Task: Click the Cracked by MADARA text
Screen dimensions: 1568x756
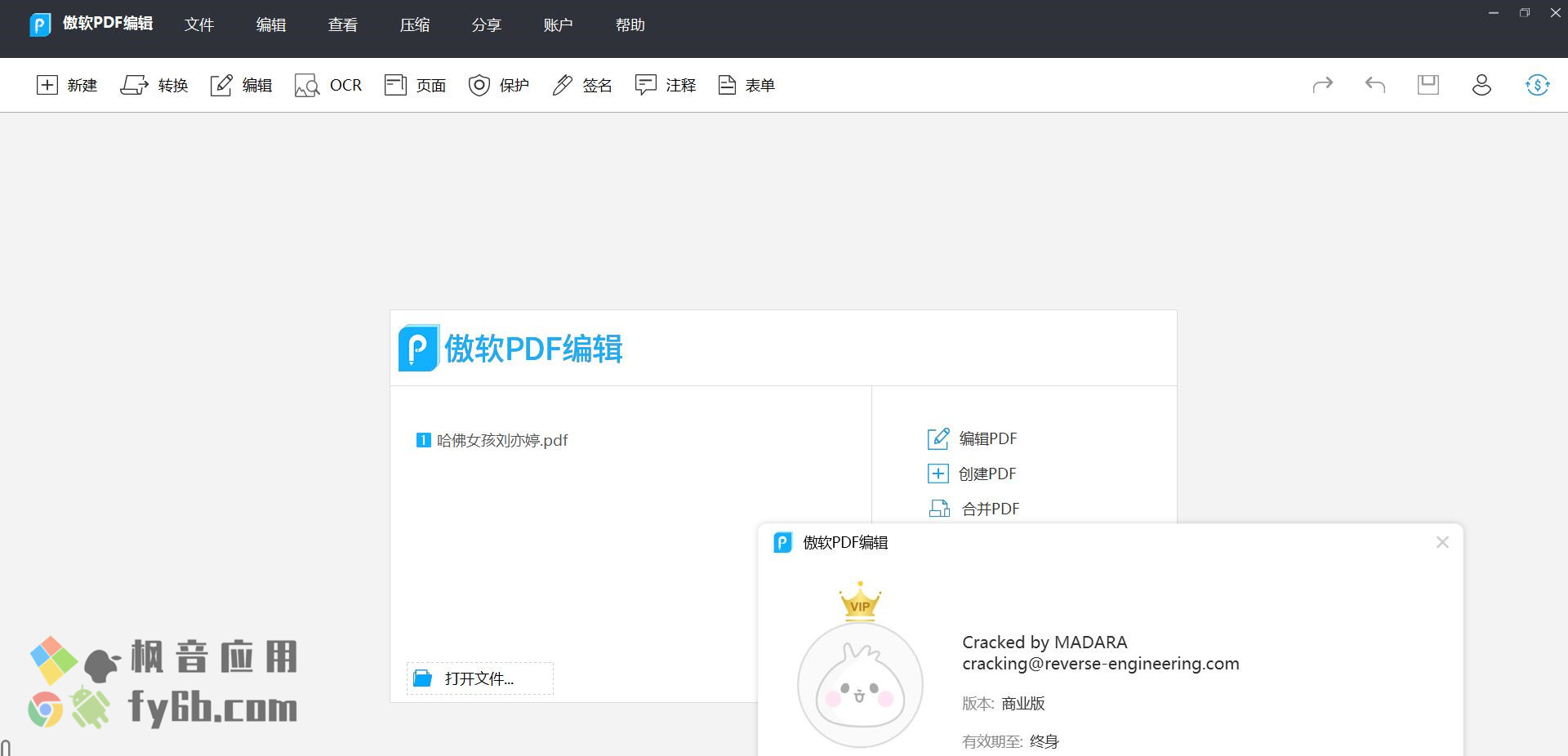Action: (1045, 643)
